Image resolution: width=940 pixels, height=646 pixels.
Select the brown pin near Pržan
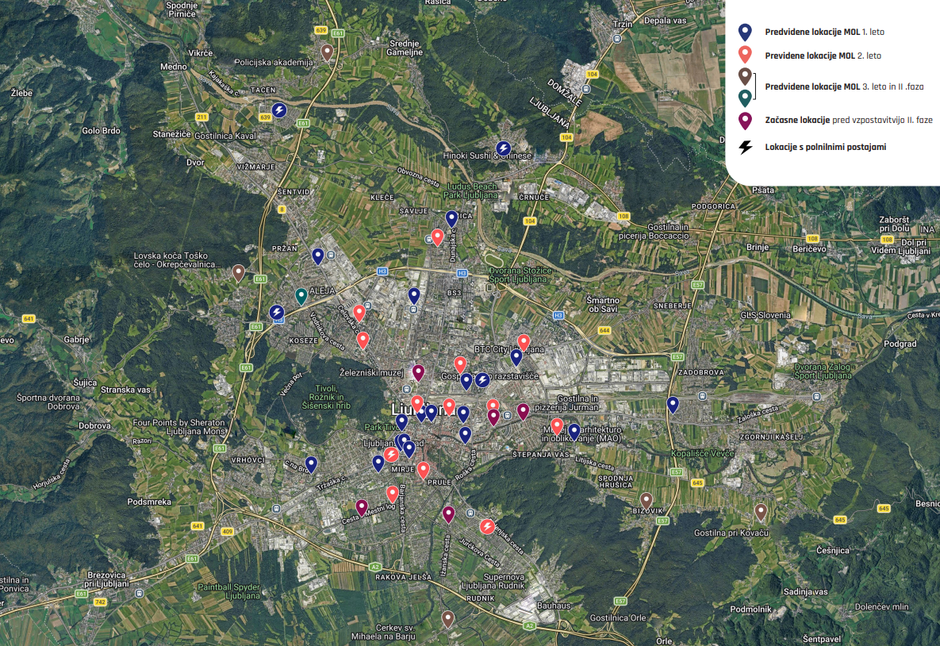[x=238, y=271]
